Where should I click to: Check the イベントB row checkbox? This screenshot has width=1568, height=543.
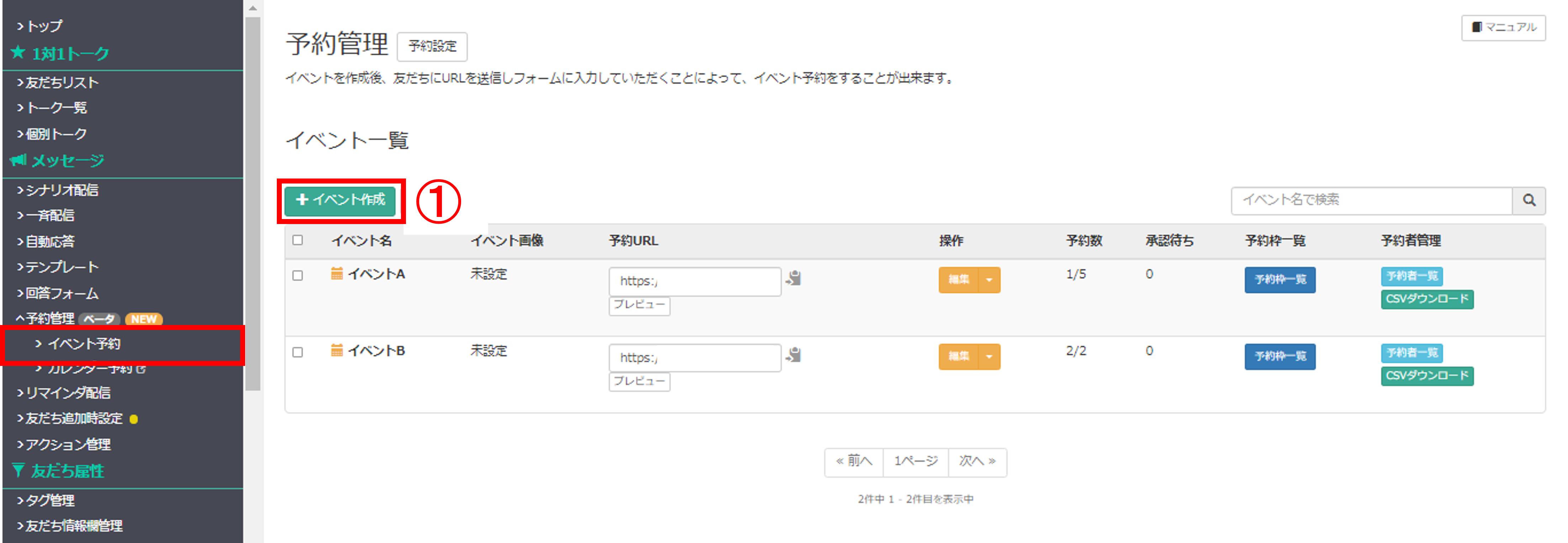(298, 352)
